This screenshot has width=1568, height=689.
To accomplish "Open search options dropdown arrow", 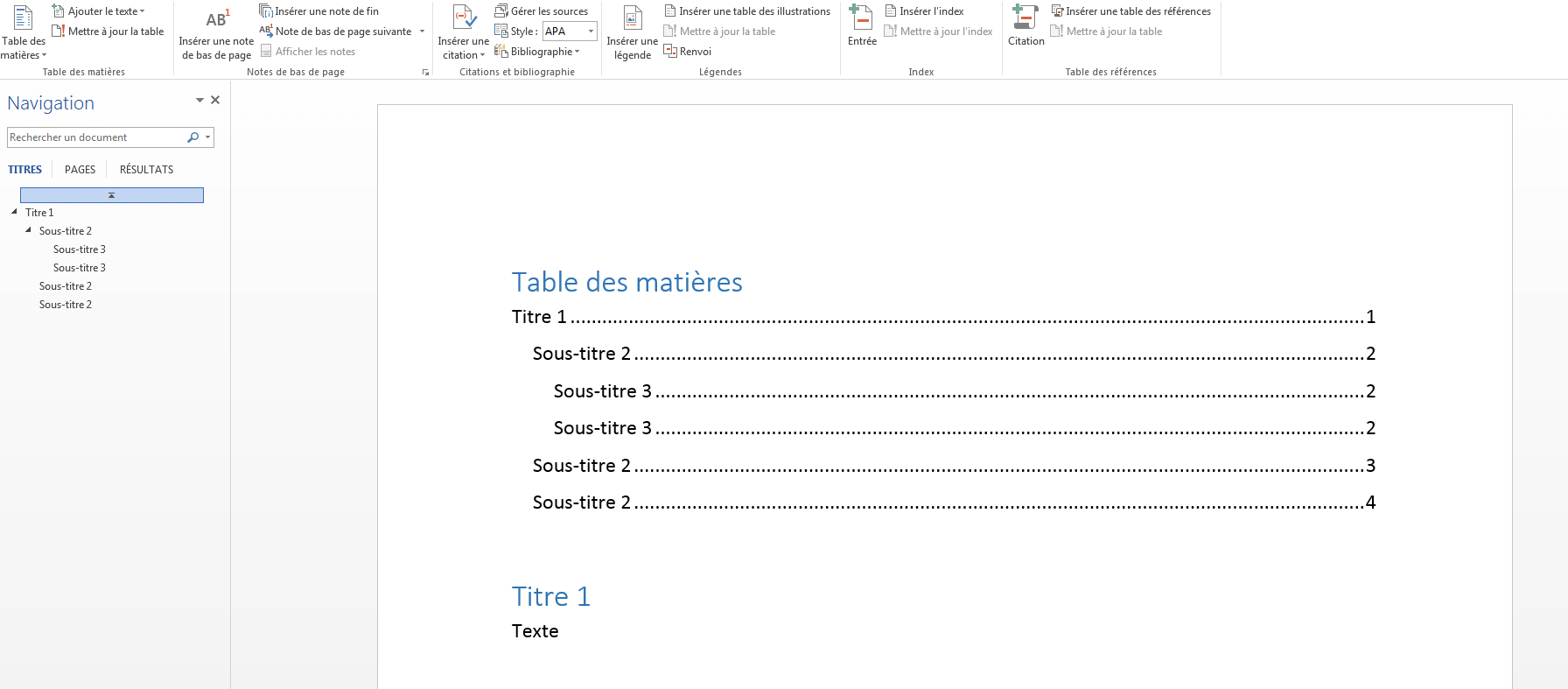I will 207,137.
